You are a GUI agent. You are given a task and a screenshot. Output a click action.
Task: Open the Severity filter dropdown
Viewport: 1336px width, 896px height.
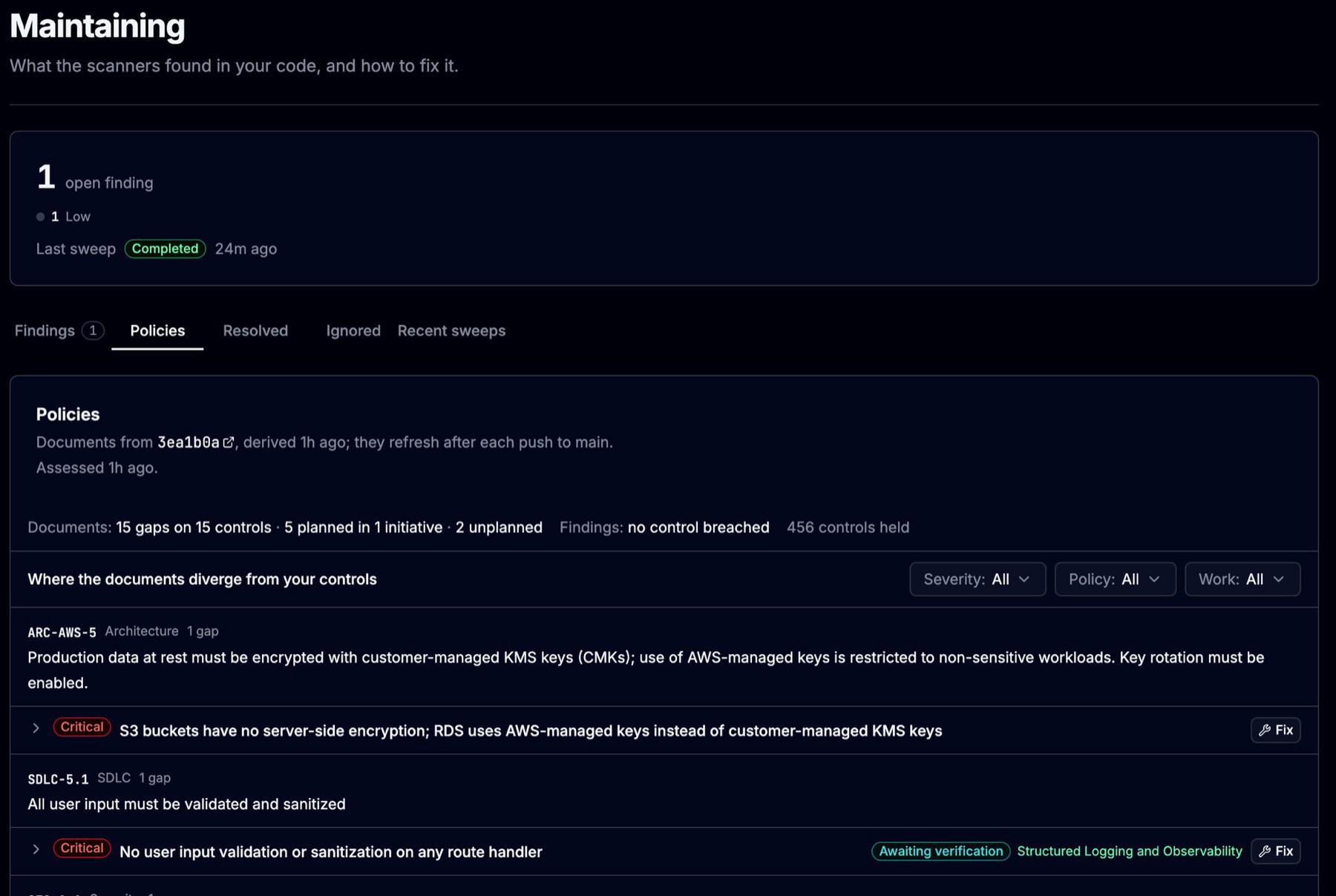(x=978, y=579)
